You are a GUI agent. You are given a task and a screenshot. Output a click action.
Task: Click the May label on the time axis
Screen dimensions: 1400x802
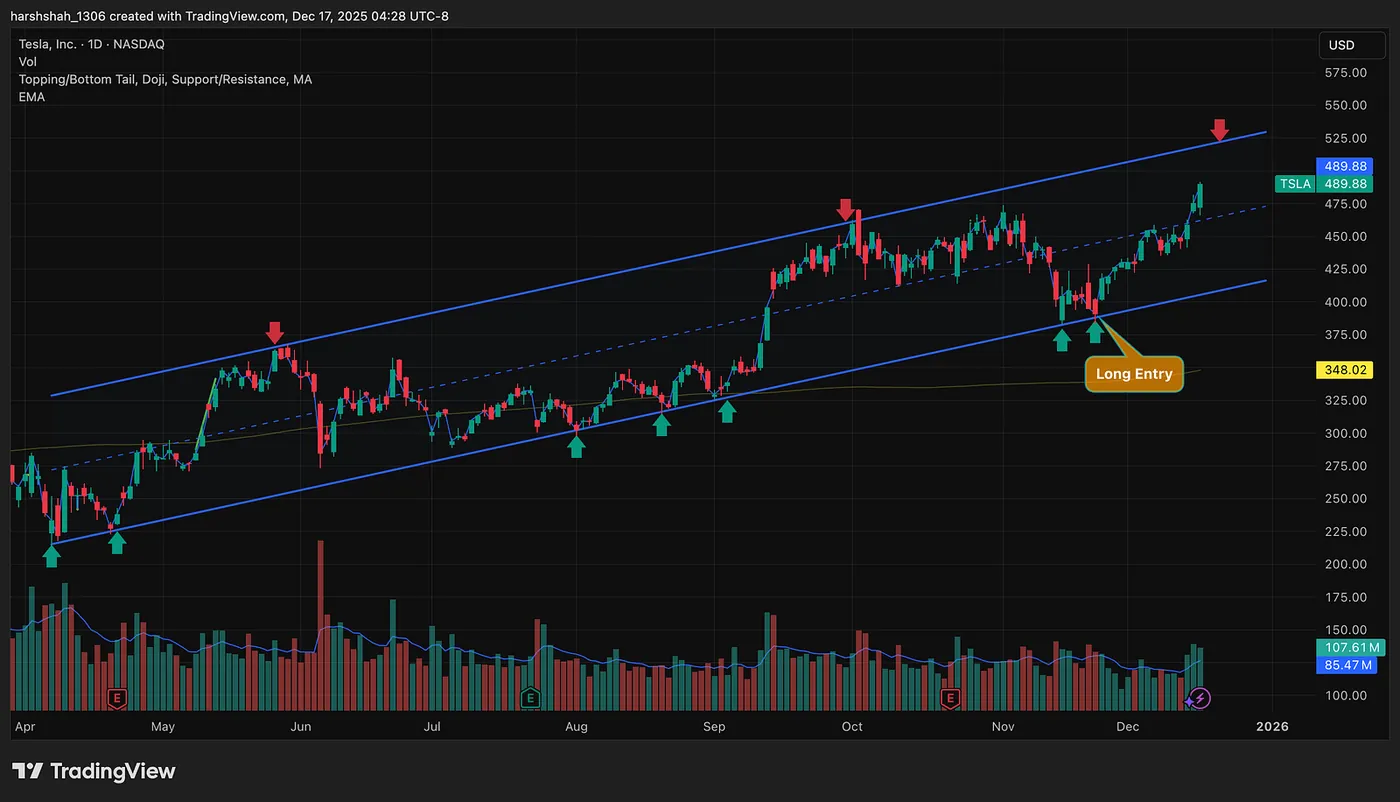coord(162,727)
